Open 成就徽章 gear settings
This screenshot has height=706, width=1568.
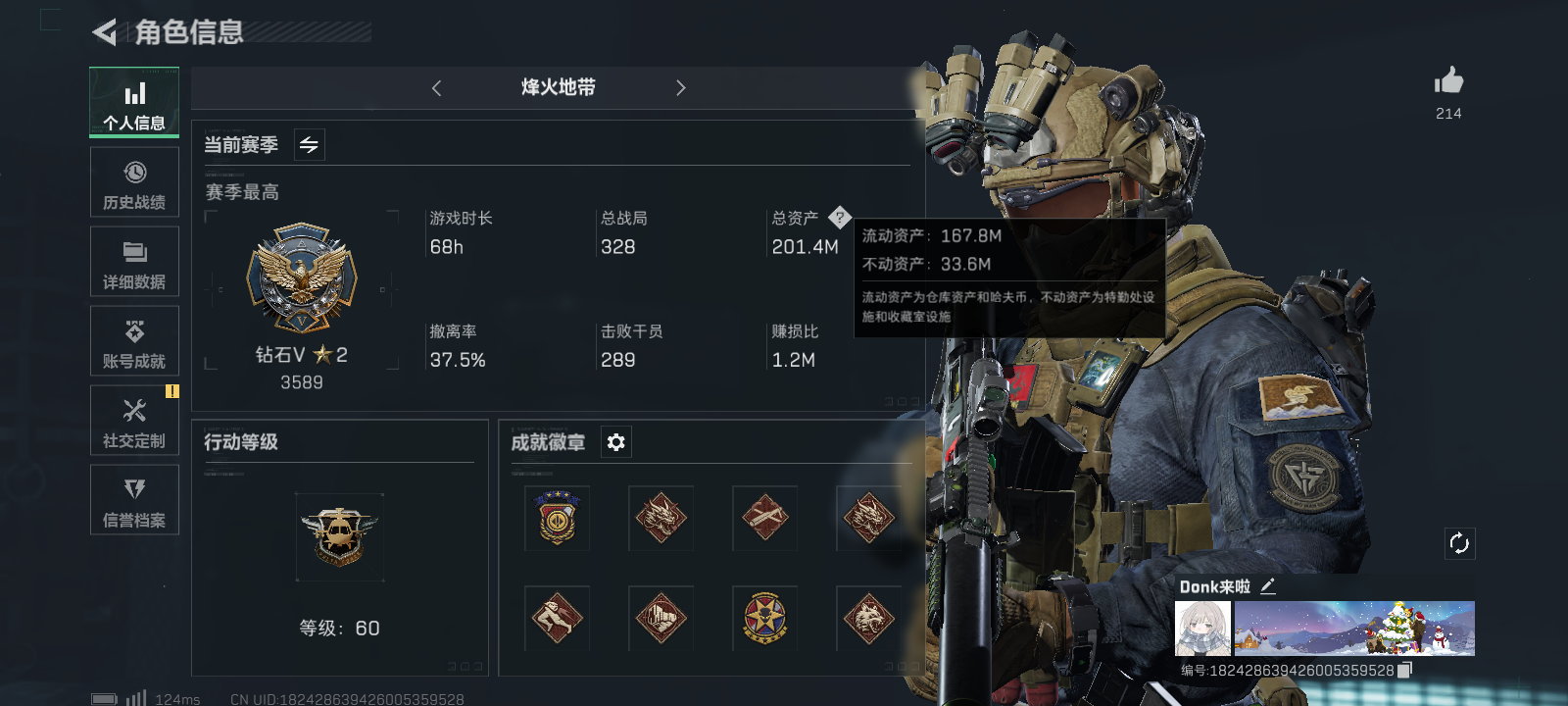pos(615,442)
